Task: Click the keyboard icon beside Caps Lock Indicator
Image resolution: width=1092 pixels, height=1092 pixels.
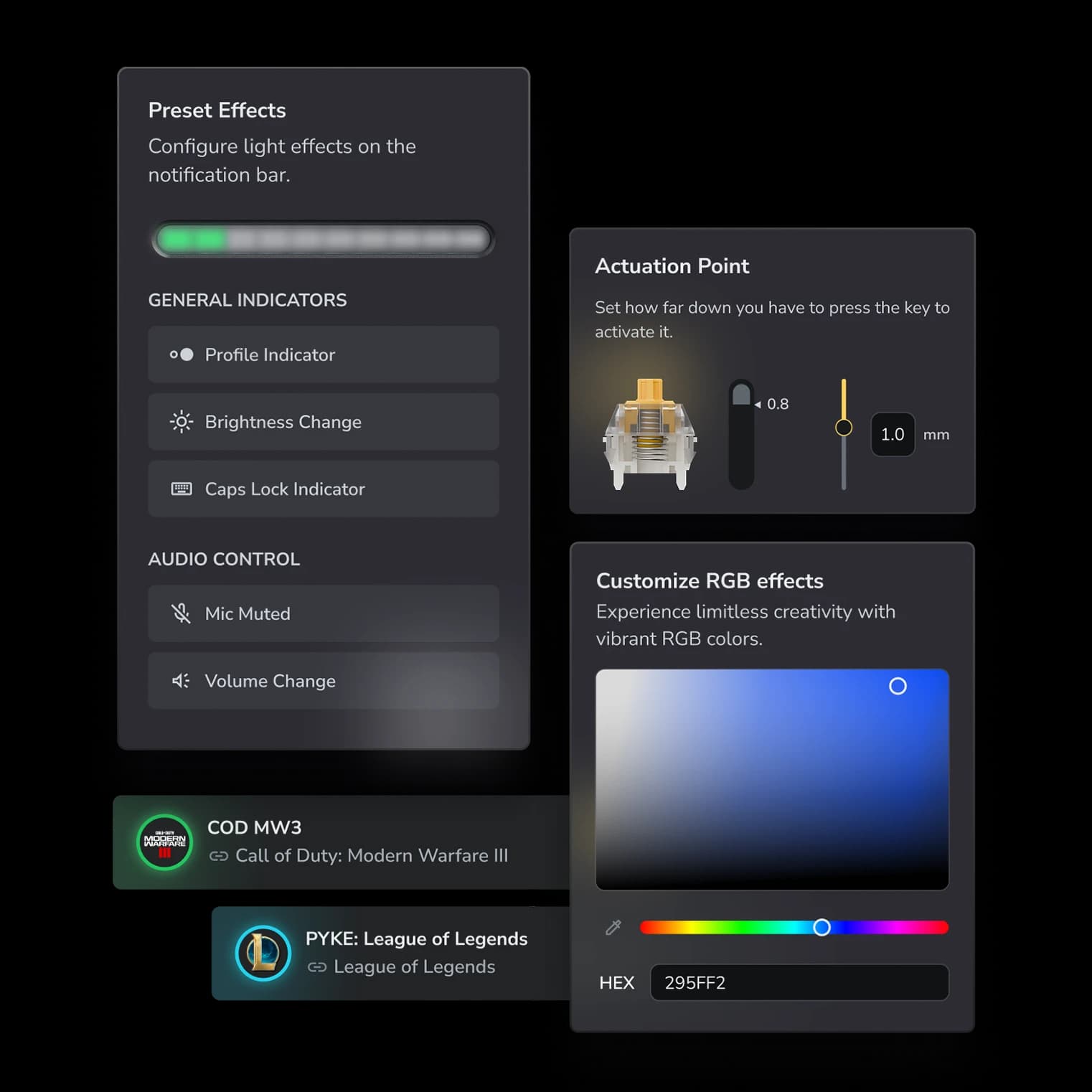Action: [182, 489]
